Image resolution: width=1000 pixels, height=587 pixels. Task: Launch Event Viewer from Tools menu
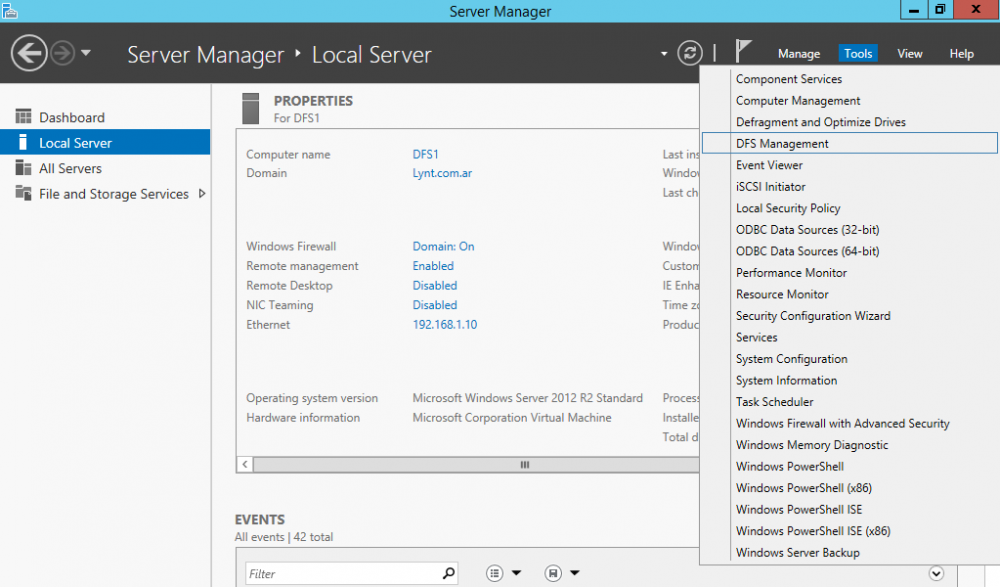coord(768,165)
